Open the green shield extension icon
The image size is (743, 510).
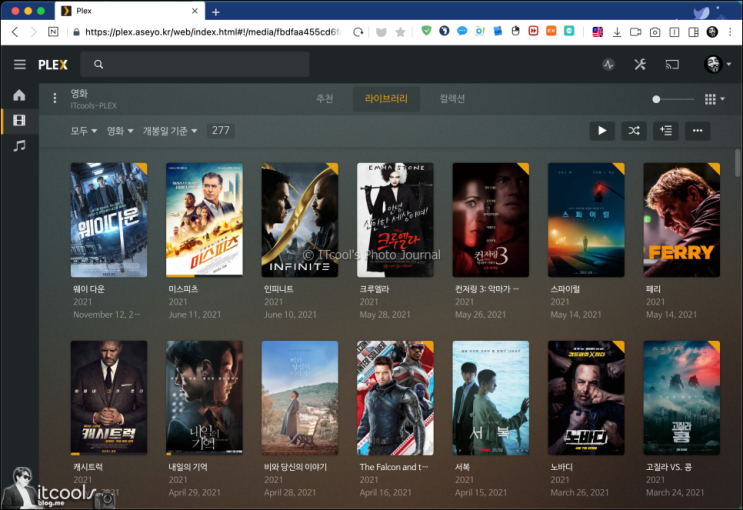(426, 31)
